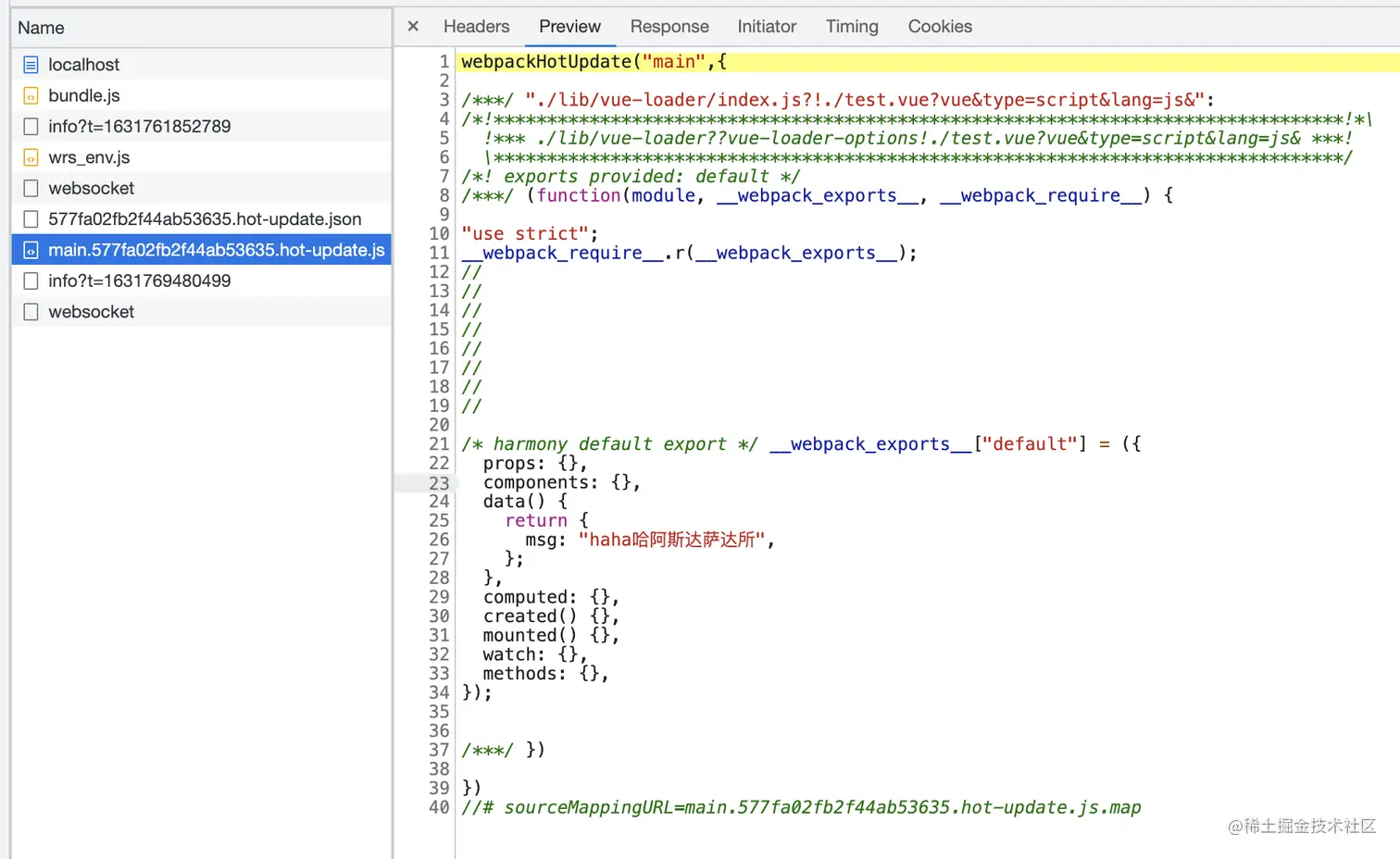This screenshot has width=1400, height=859.
Task: Click the document icon beside localhost
Action: click(x=31, y=65)
